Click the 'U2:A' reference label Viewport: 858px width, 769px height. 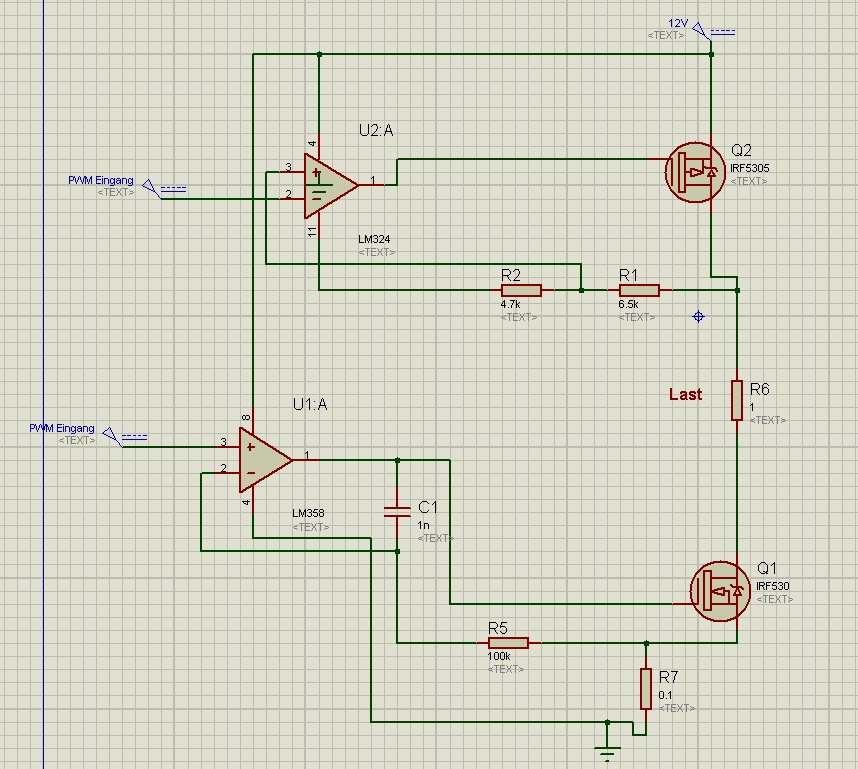coord(376,130)
